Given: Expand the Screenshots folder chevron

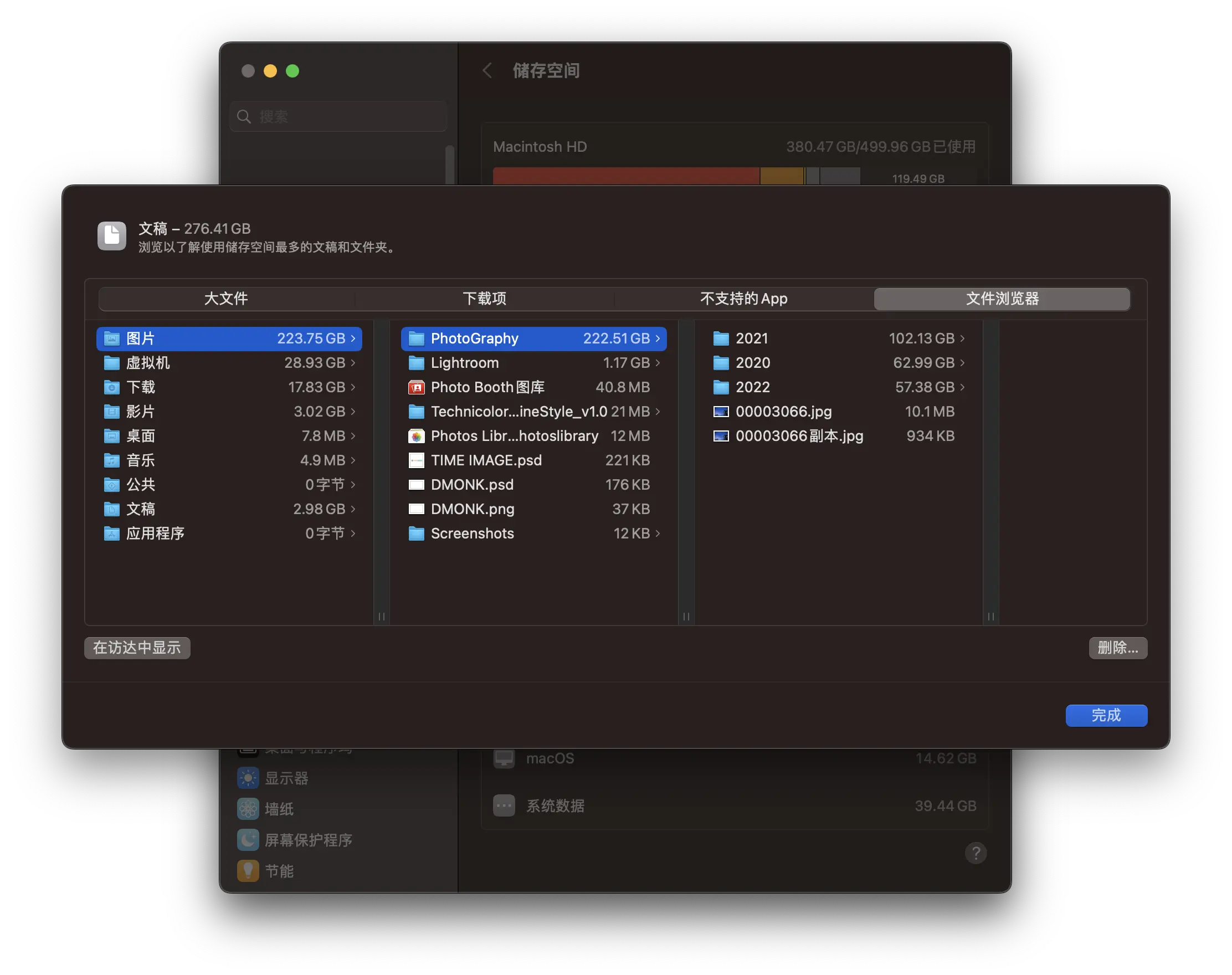Looking at the screenshot, I should [658, 533].
